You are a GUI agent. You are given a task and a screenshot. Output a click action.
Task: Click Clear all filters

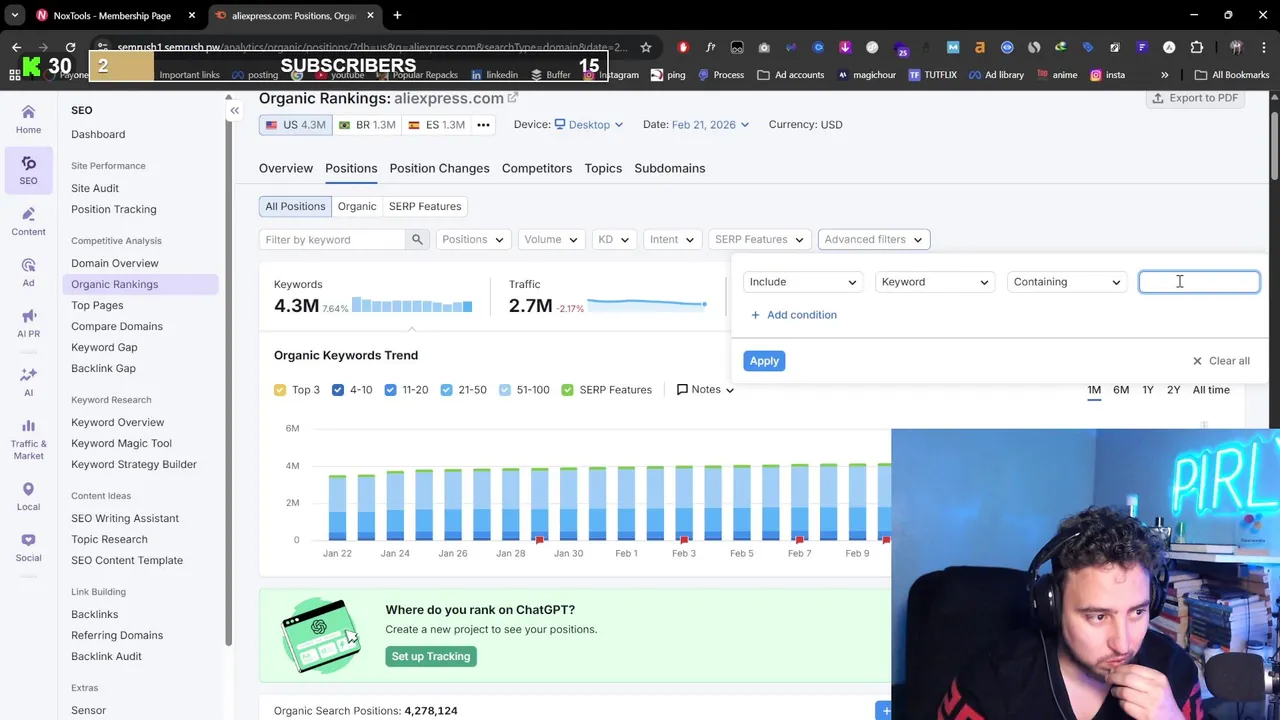(x=1221, y=361)
